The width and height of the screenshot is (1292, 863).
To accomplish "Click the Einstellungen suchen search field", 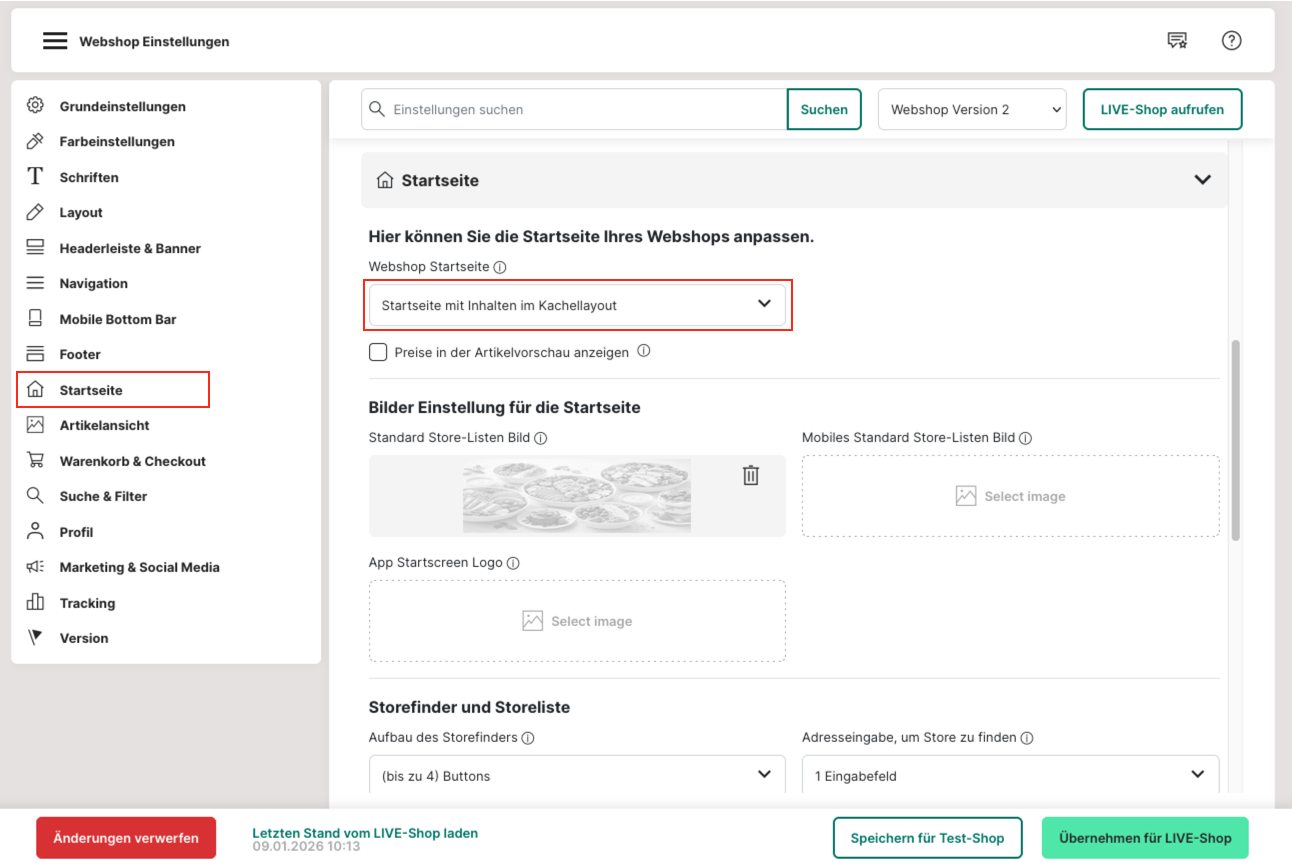I will pyautogui.click(x=585, y=110).
